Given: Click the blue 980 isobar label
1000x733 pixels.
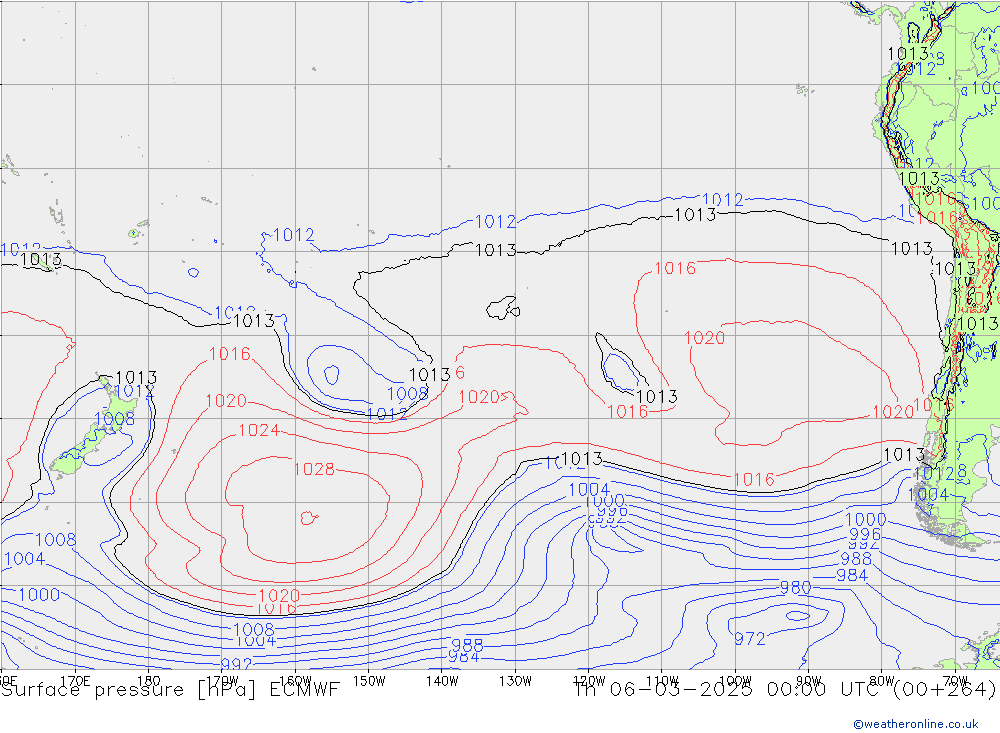Looking at the screenshot, I should pyautogui.click(x=795, y=587).
